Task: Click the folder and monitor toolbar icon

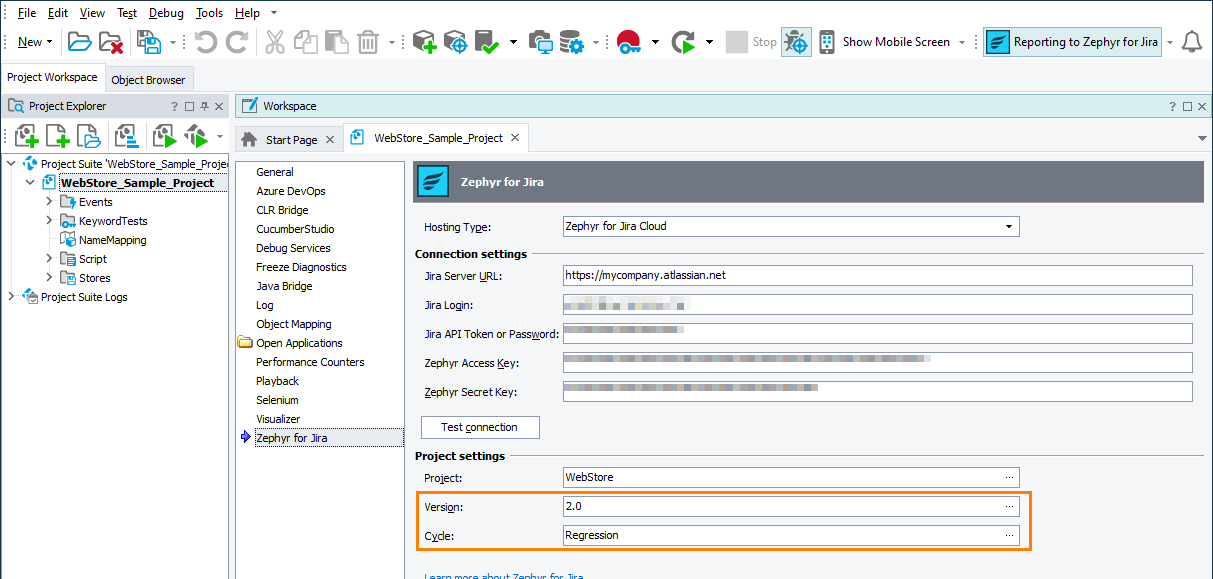Action: coord(540,42)
